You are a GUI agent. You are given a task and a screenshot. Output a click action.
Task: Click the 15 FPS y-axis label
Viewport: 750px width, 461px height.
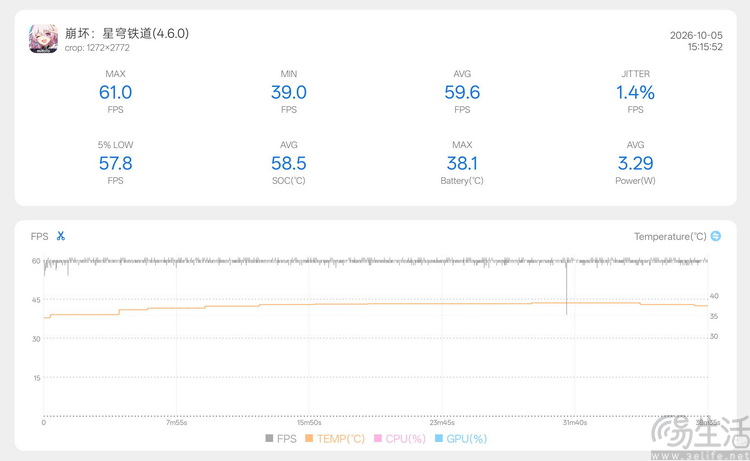pyautogui.click(x=37, y=378)
